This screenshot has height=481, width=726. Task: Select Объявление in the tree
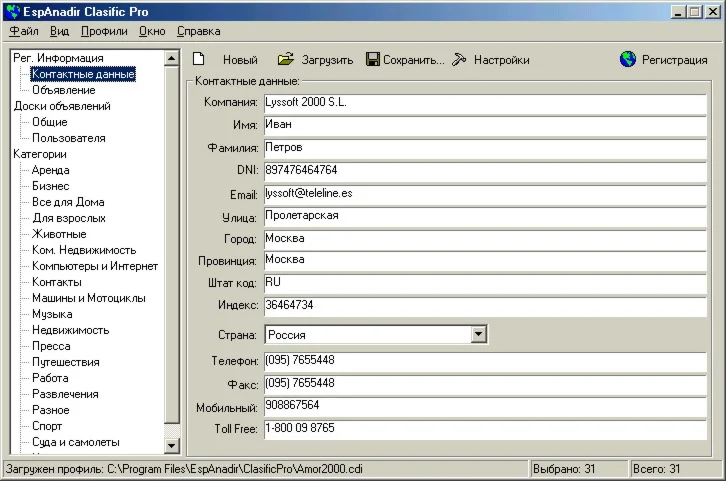pyautogui.click(x=63, y=90)
